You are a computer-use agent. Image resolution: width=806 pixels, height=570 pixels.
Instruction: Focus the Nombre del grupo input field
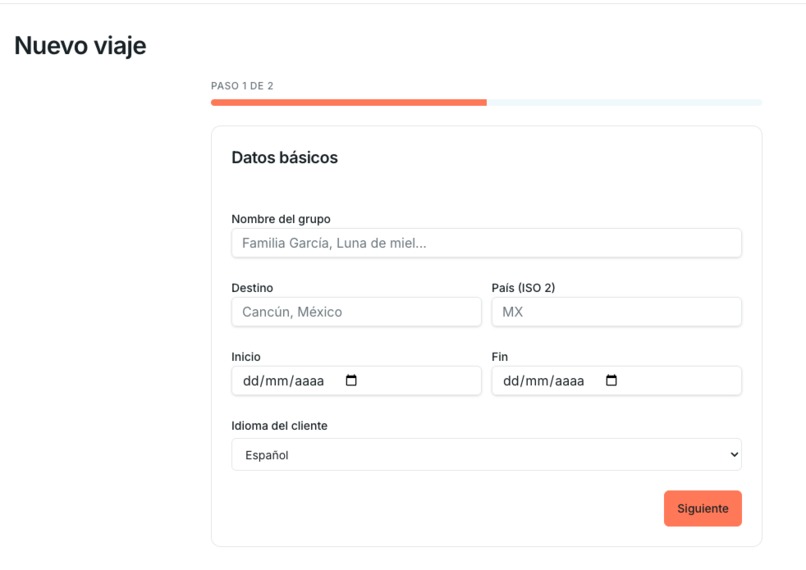click(x=486, y=243)
